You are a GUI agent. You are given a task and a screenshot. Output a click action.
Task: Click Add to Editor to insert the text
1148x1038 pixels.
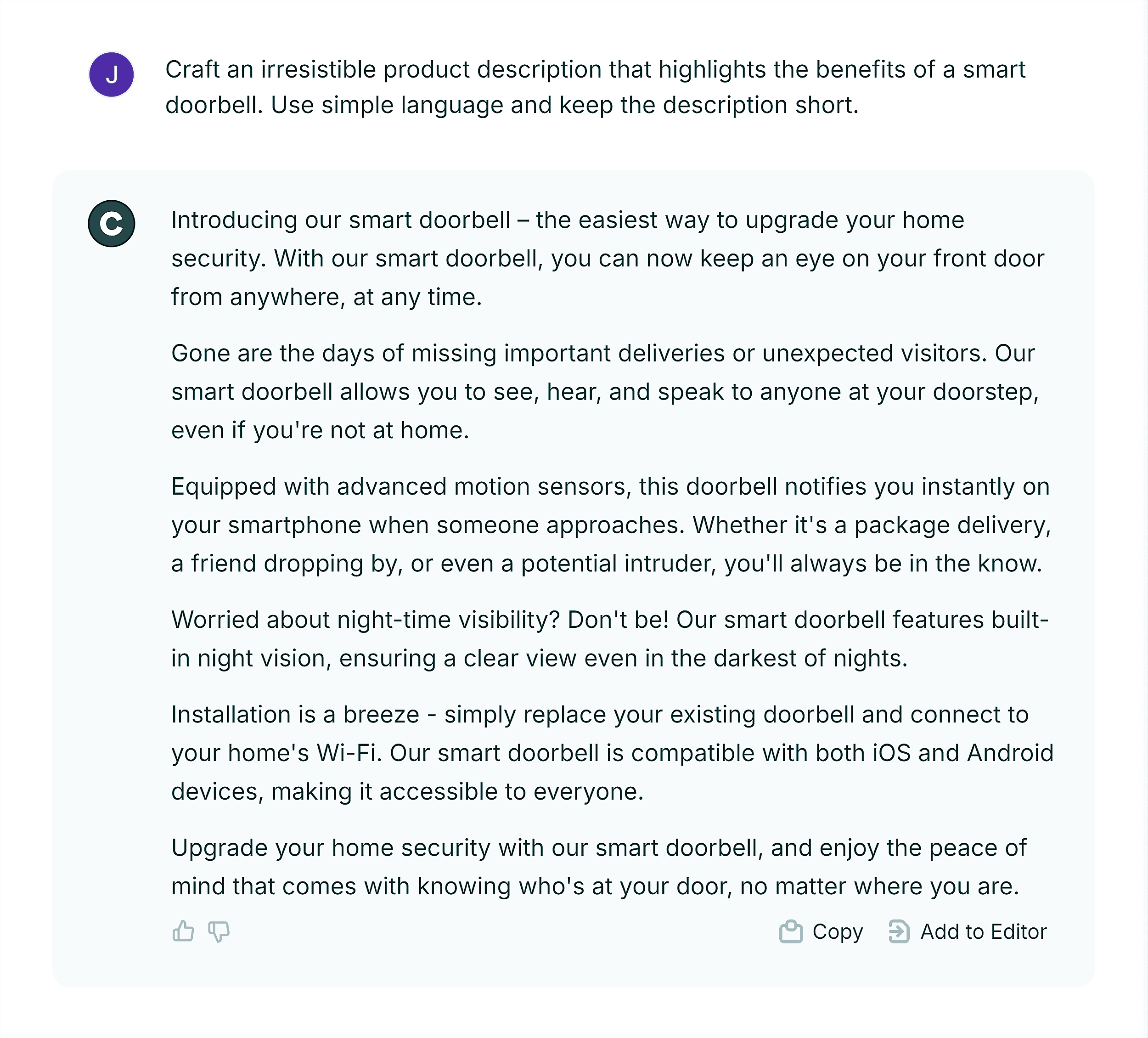(984, 932)
